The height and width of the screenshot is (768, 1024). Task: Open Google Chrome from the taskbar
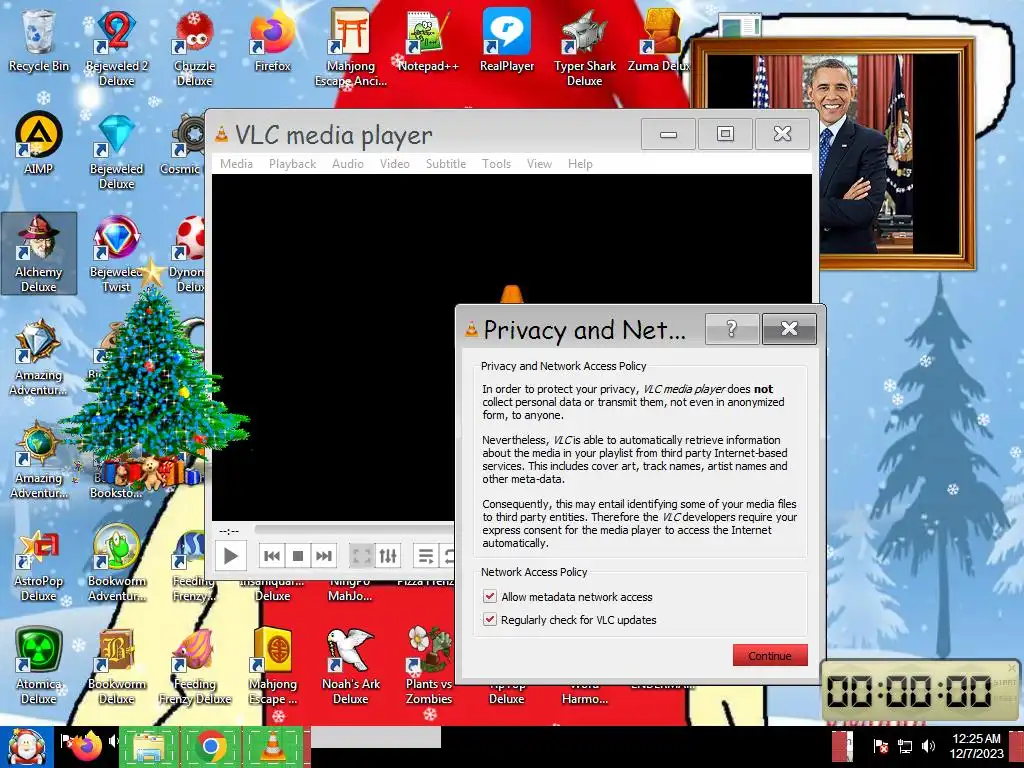[210, 746]
